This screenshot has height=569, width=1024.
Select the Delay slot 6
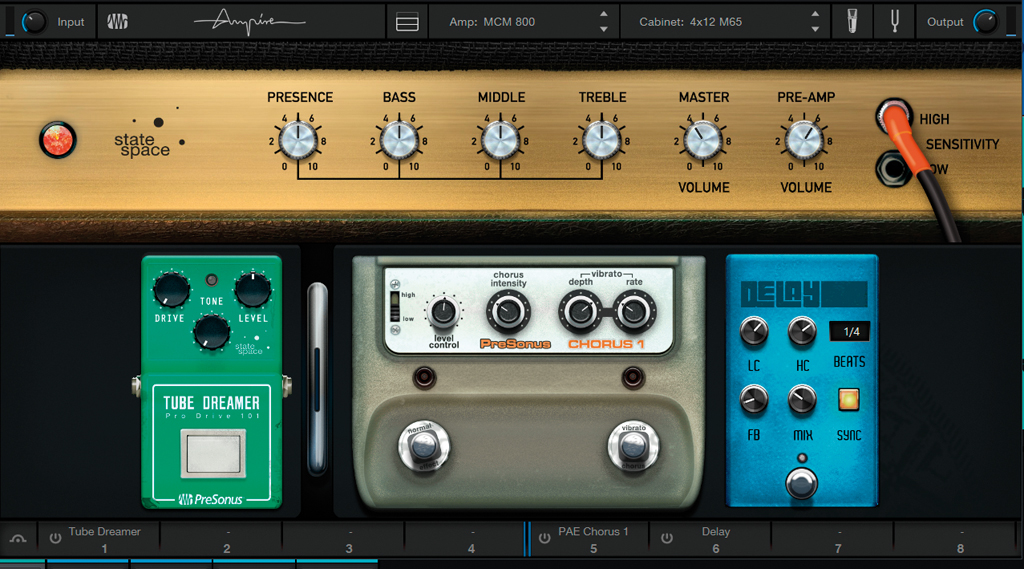[711, 539]
